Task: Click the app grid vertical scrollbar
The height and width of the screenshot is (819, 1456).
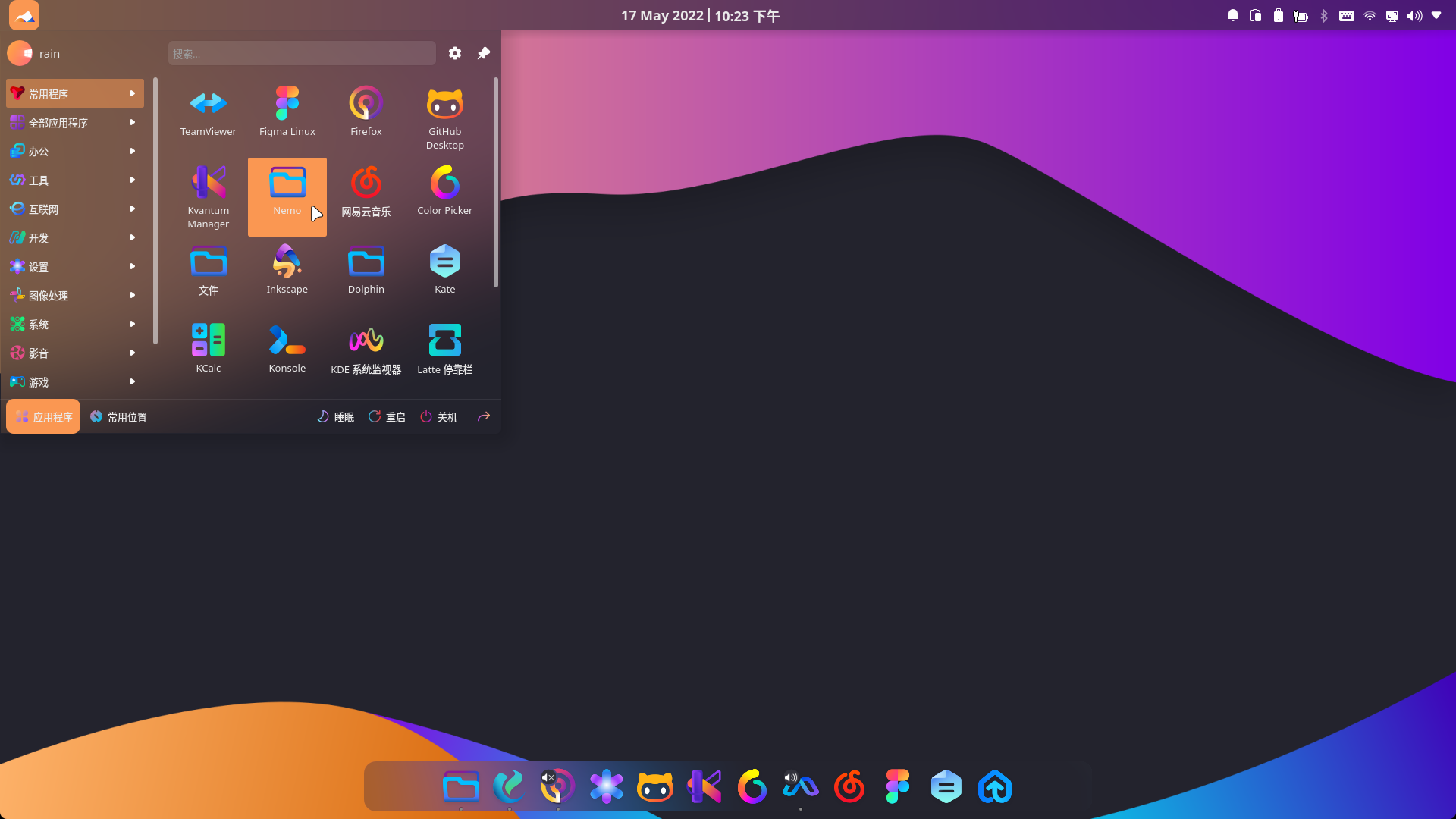Action: click(x=496, y=182)
